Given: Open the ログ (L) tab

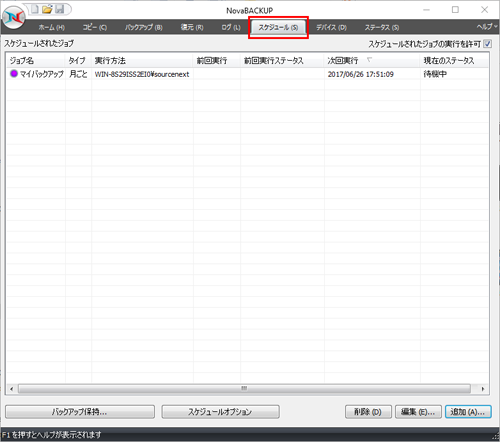Looking at the screenshot, I should click(x=231, y=27).
